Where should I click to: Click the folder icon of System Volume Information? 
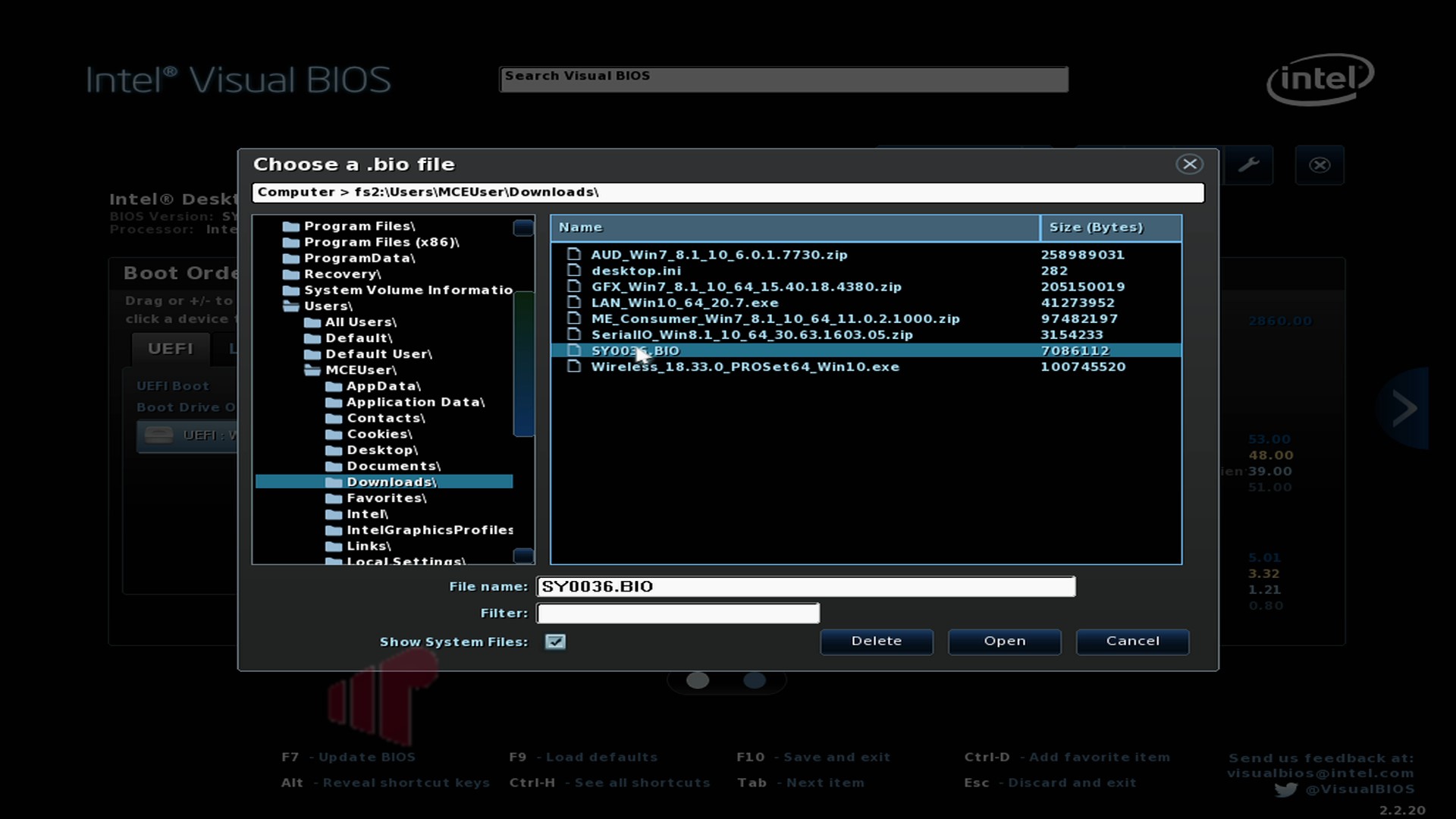pos(291,290)
